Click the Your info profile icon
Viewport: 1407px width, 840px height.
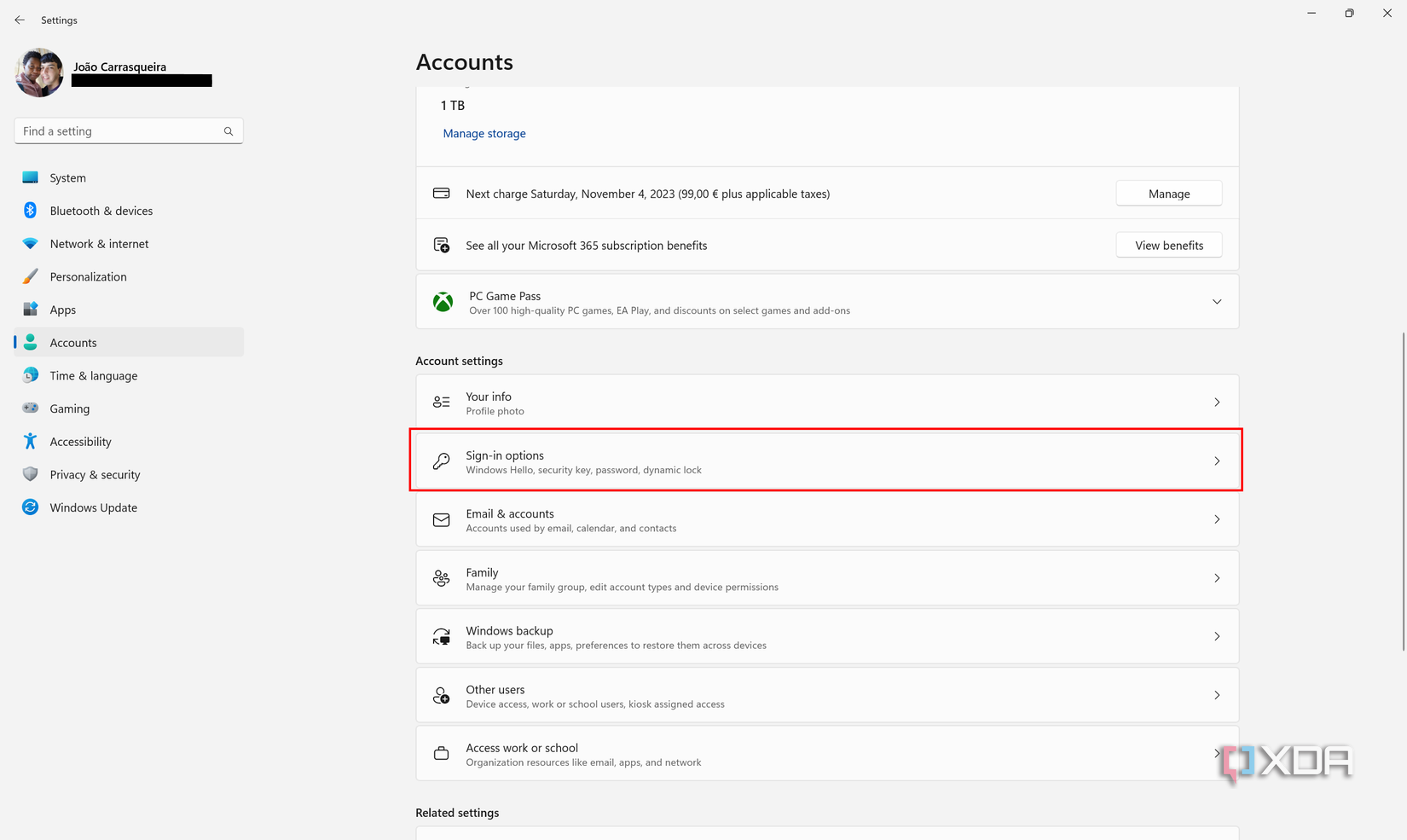(x=441, y=403)
